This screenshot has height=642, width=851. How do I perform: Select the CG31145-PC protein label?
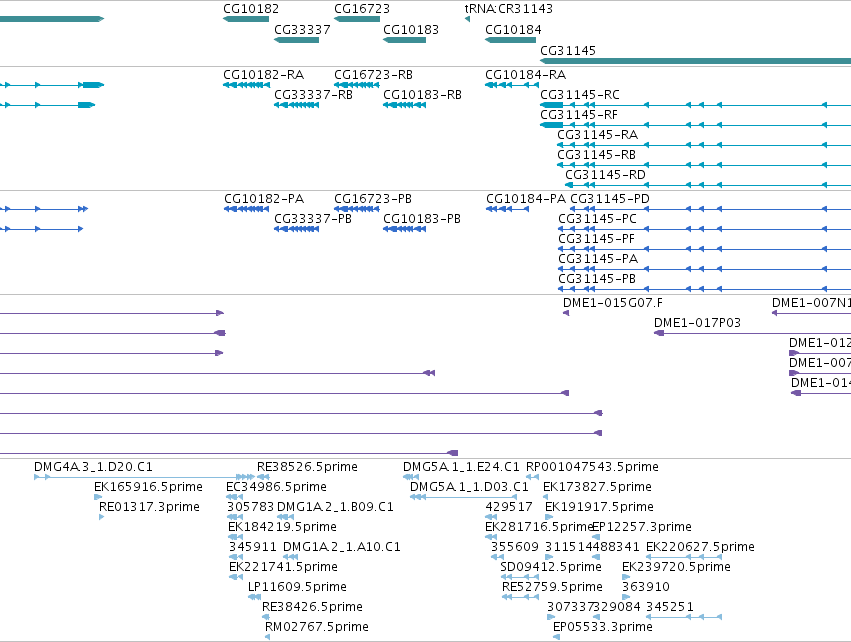pos(597,219)
